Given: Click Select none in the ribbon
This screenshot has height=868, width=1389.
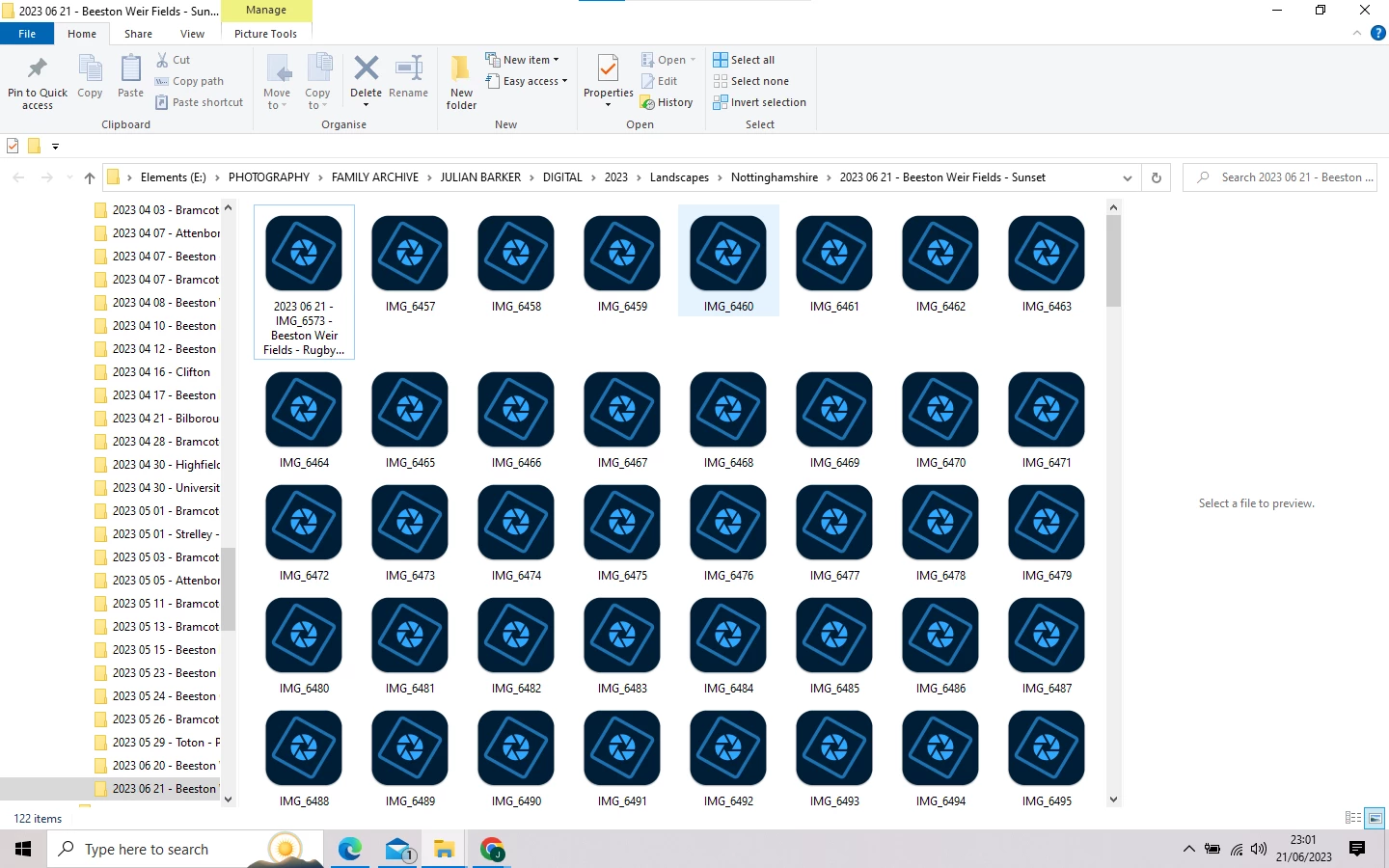Looking at the screenshot, I should 750,81.
